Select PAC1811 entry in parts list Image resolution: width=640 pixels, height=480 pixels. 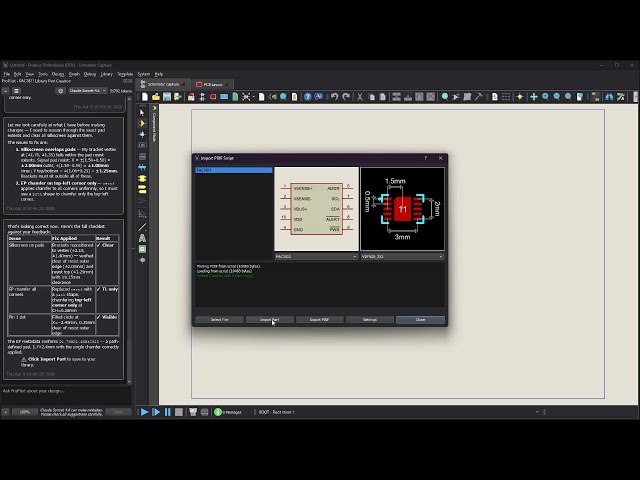click(234, 170)
